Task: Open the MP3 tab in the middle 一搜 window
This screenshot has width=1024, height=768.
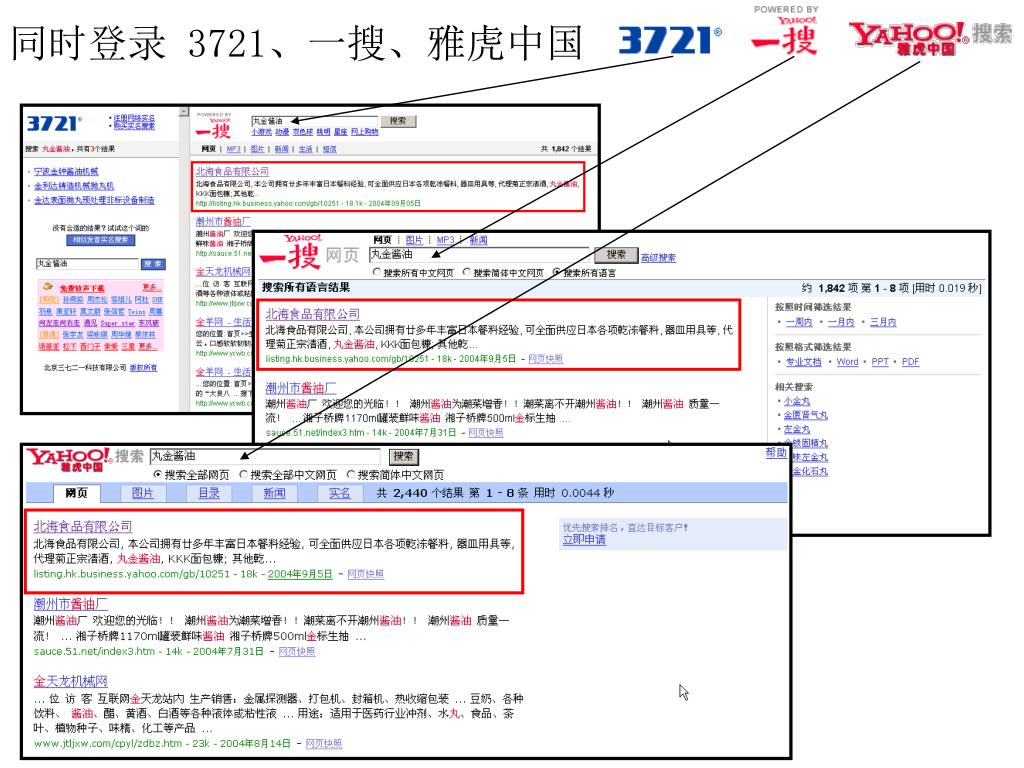Action: point(445,240)
